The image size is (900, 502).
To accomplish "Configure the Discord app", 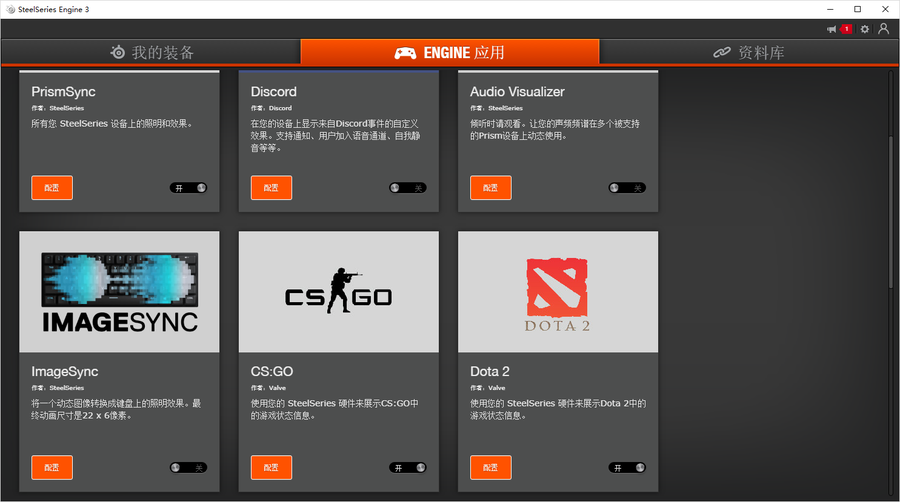I will pos(271,188).
